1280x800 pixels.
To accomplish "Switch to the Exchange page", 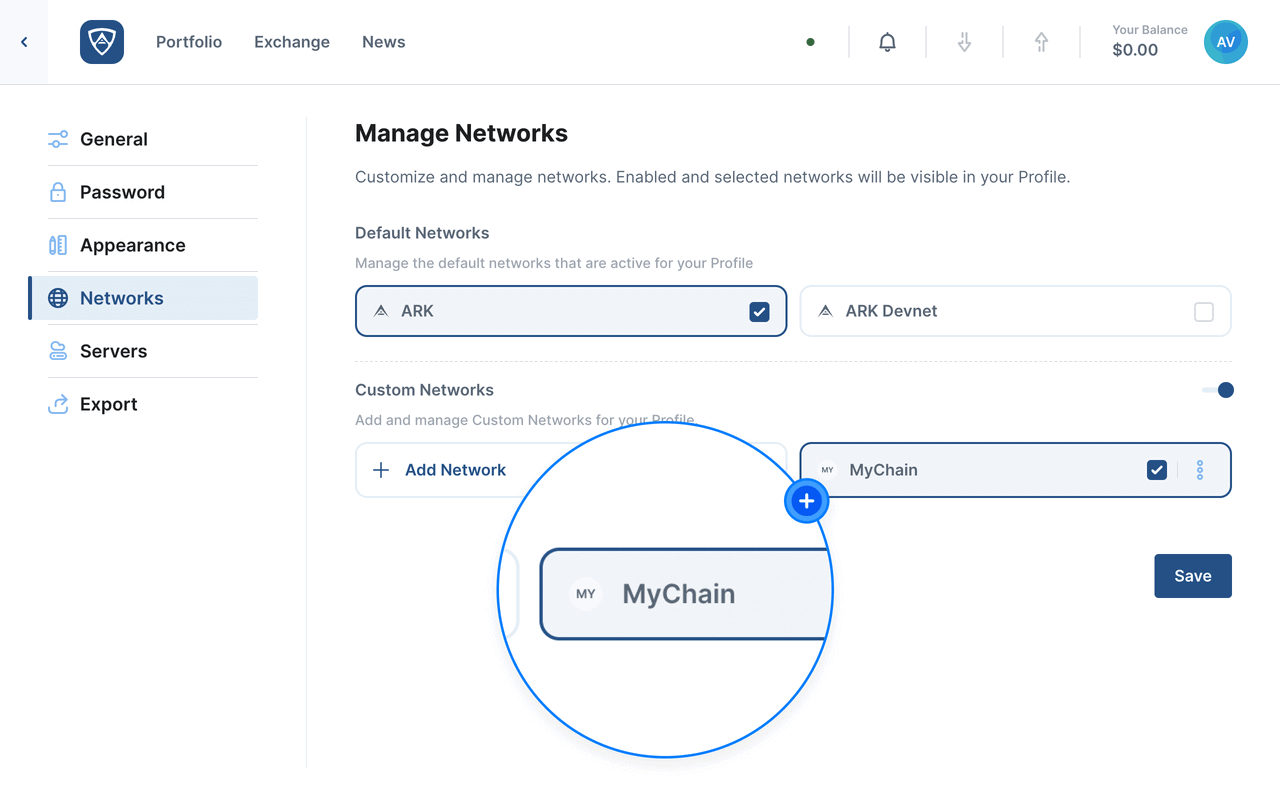I will (x=292, y=42).
